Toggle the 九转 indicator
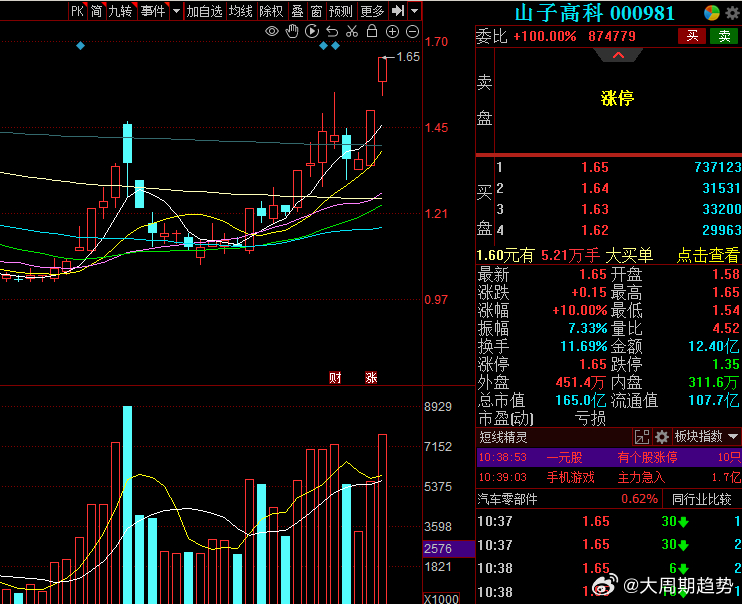 (x=121, y=11)
